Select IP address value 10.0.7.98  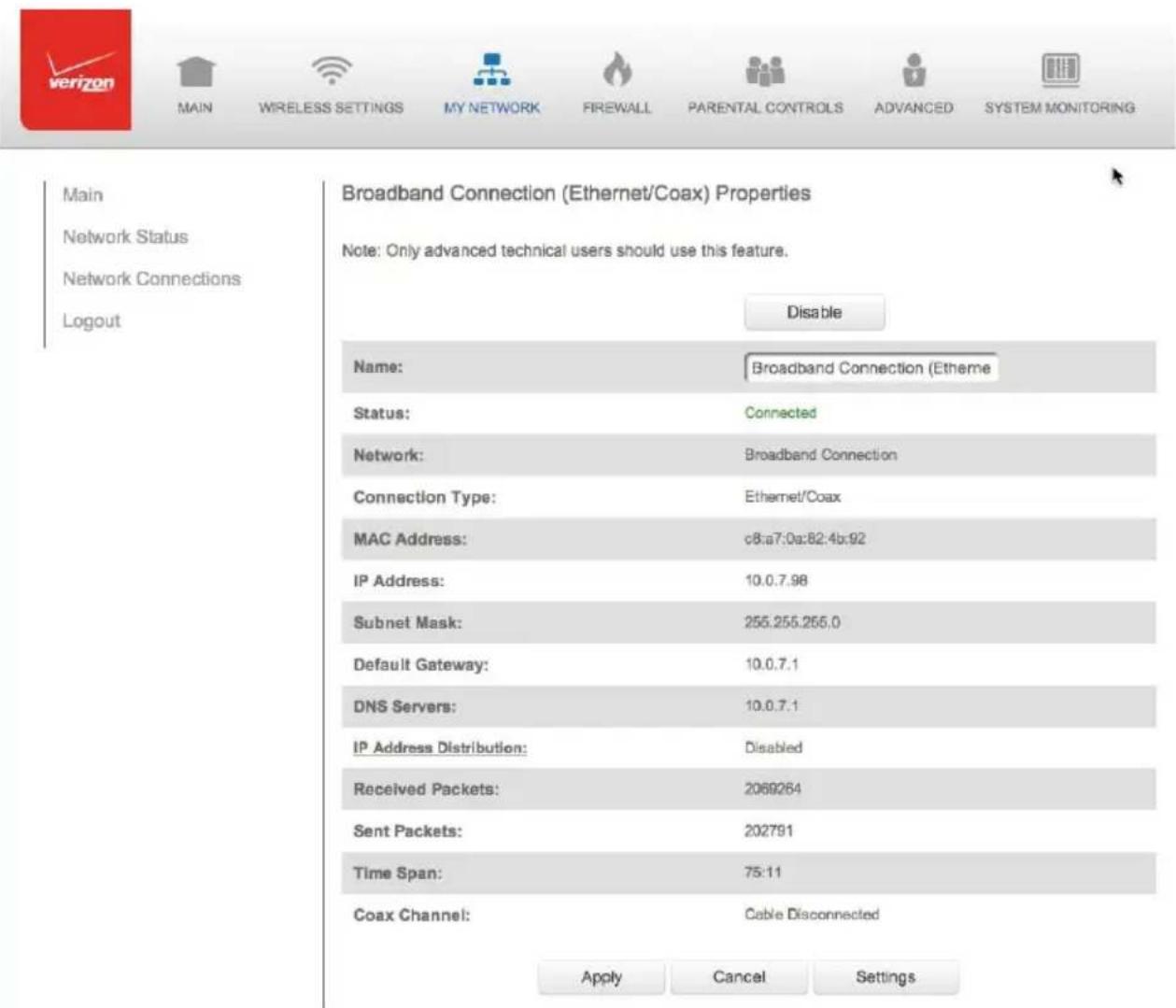[776, 581]
